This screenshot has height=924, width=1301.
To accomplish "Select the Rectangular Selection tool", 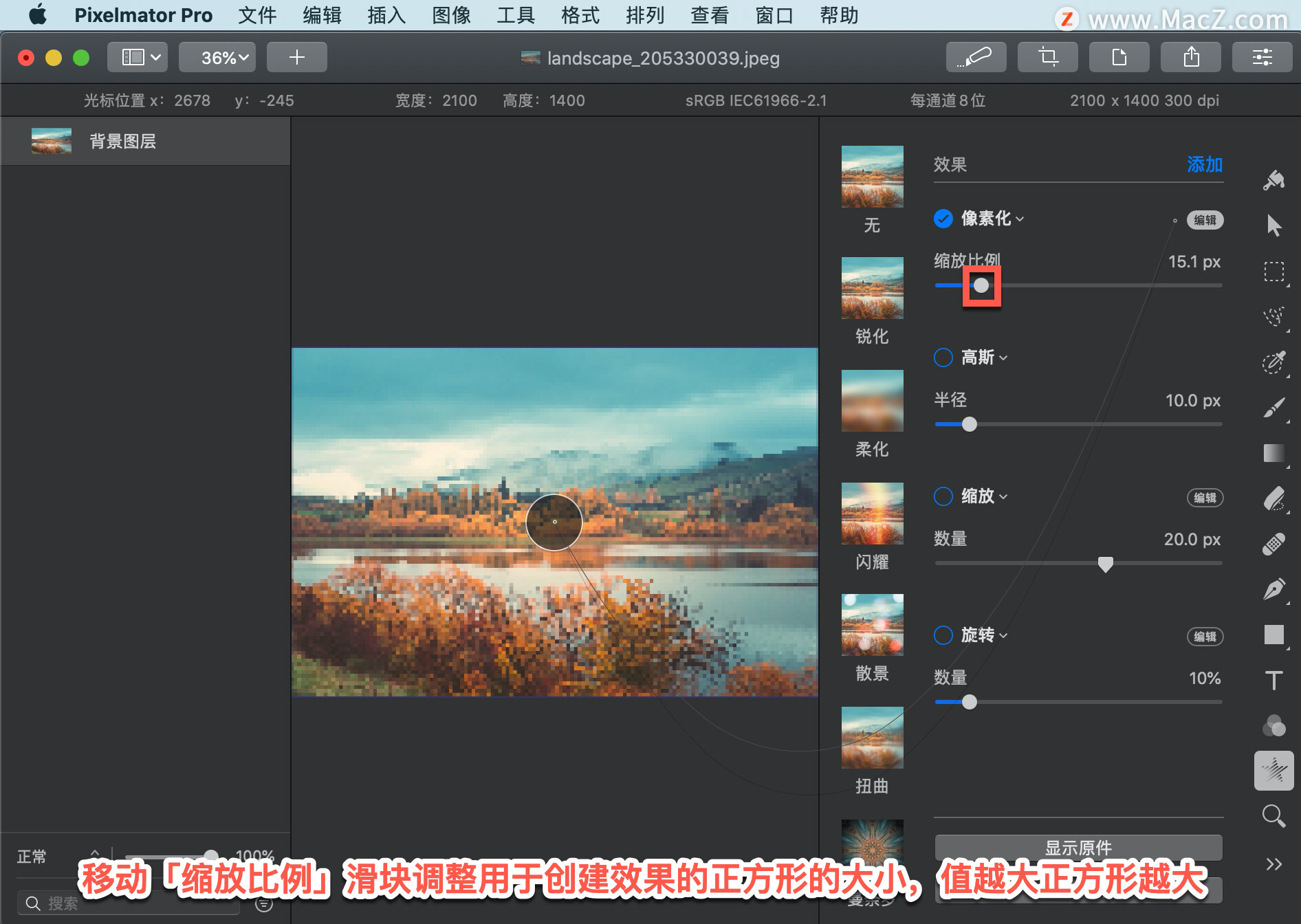I will pos(1273,272).
